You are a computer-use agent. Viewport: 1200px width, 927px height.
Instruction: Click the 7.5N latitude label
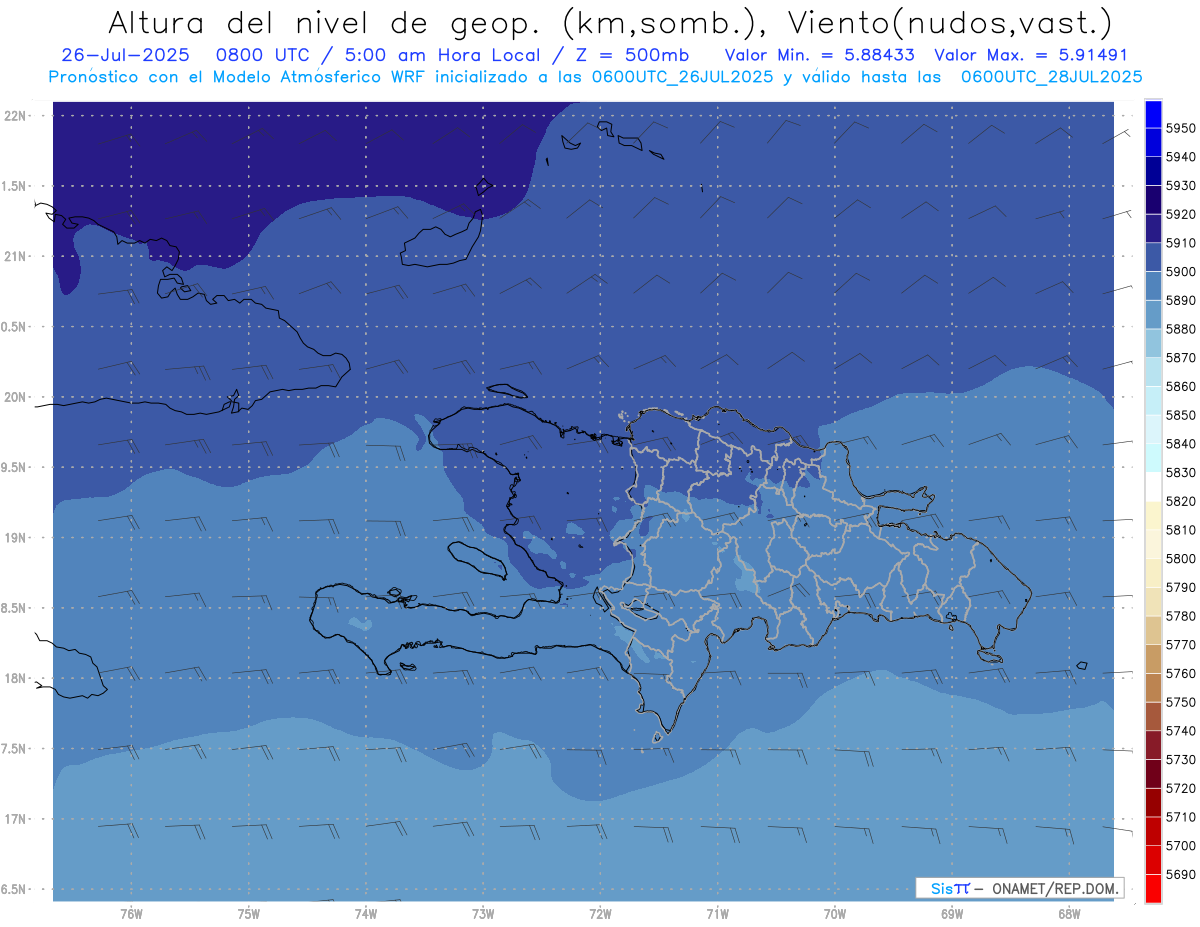15,749
